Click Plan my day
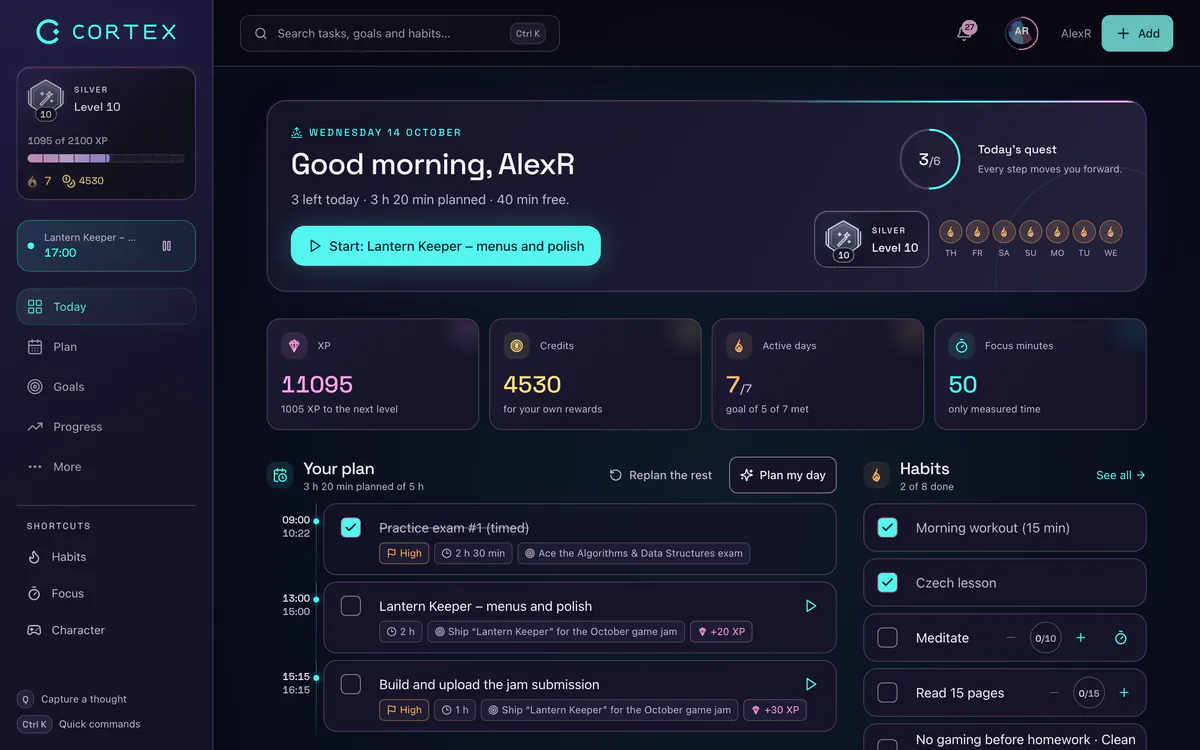The image size is (1200, 750). 783,475
